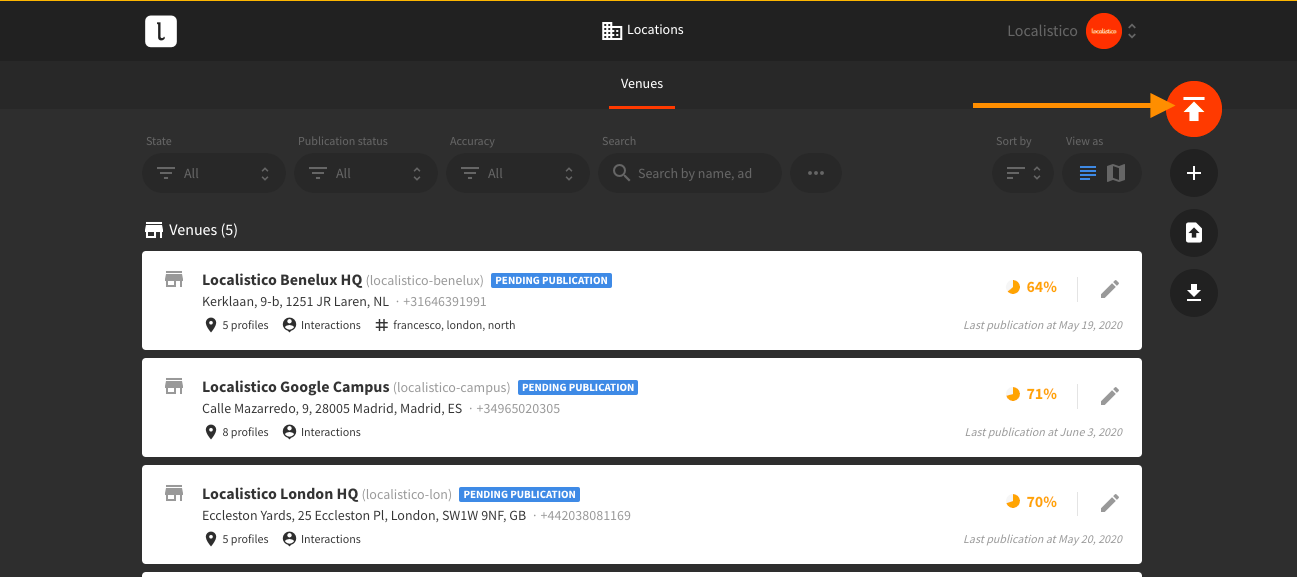Click 64% accuracy indicator

tap(1032, 287)
